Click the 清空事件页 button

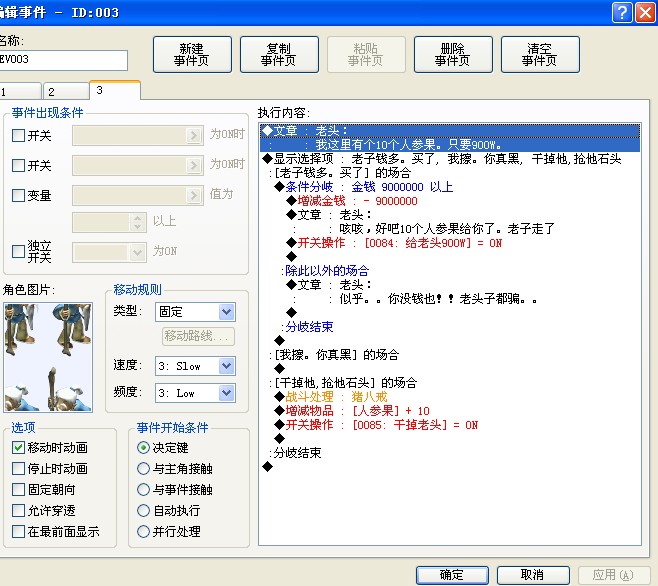(x=540, y=55)
